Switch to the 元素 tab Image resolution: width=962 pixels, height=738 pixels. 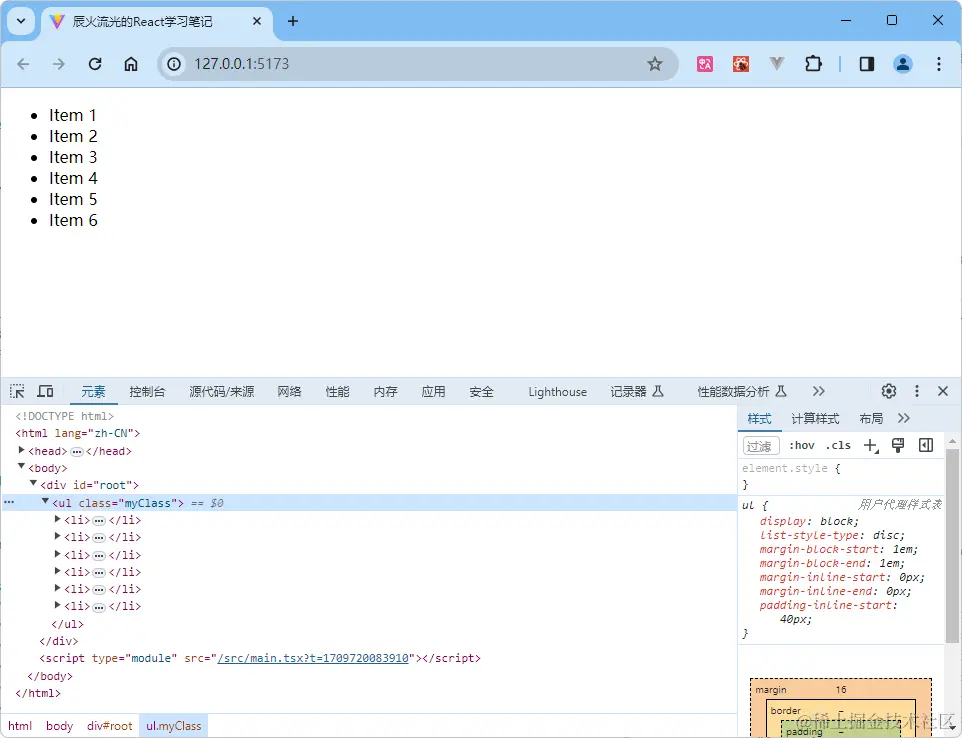point(93,391)
